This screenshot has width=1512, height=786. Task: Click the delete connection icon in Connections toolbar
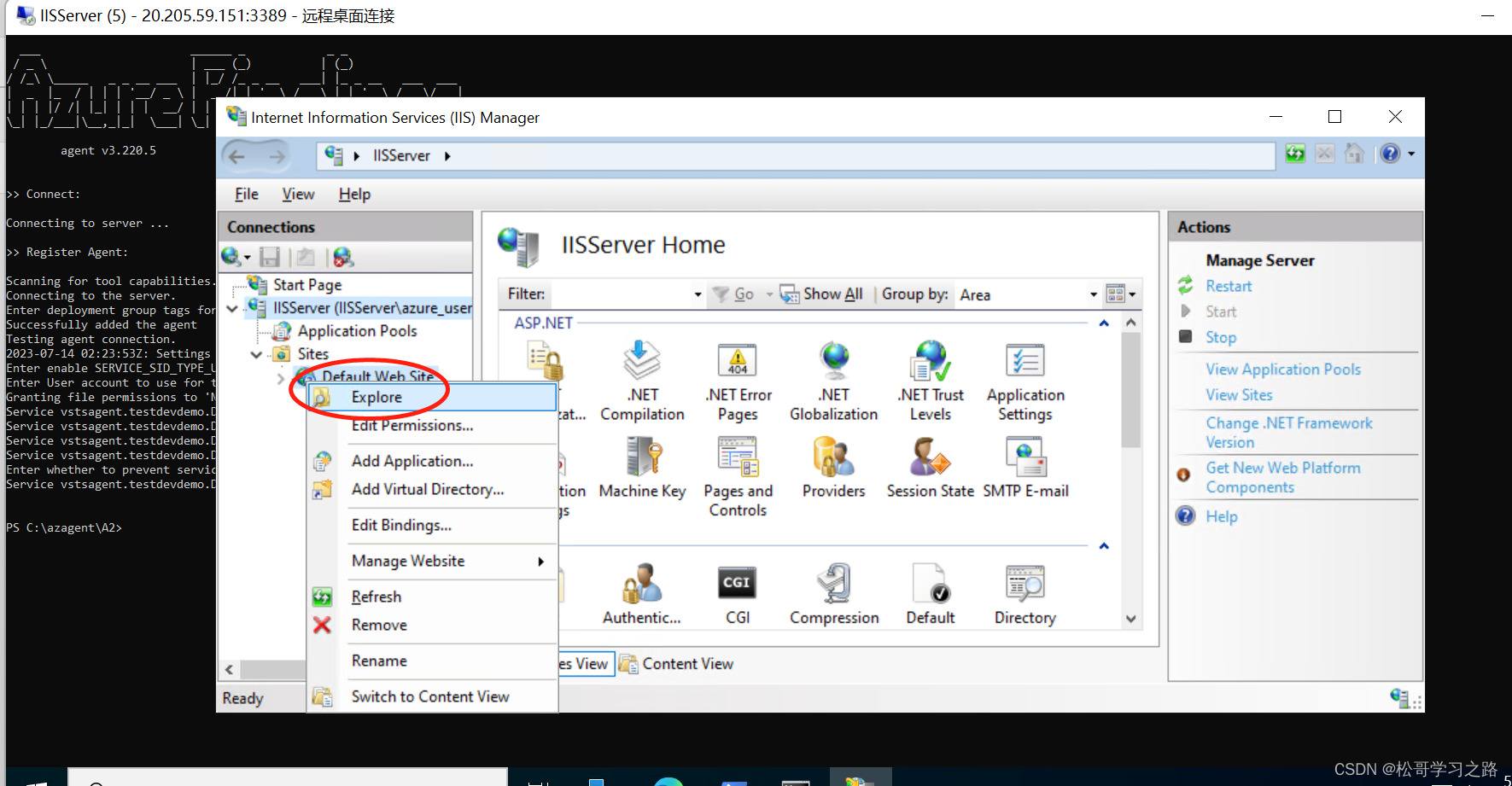tap(343, 257)
